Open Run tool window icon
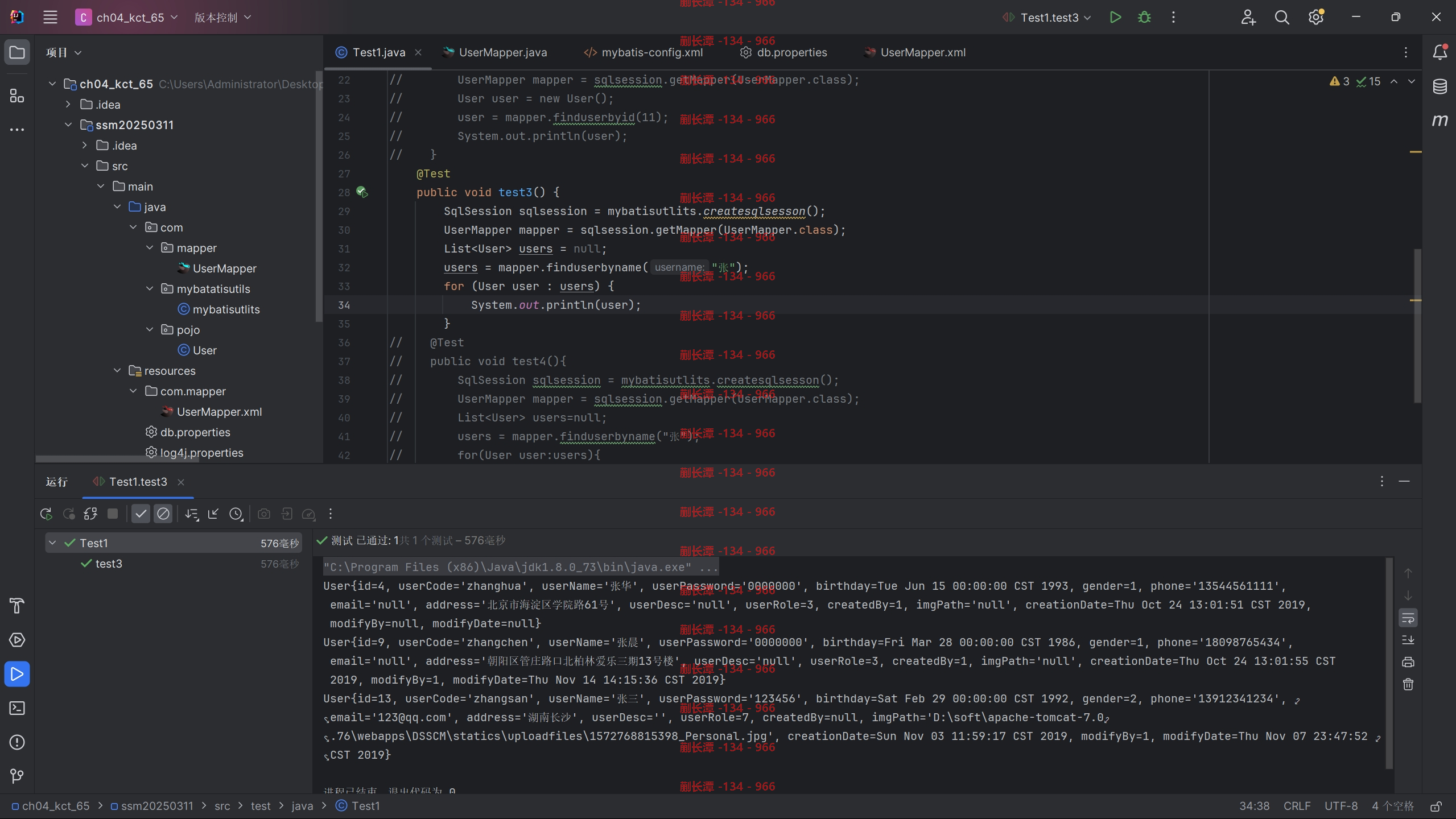1456x819 pixels. click(17, 674)
